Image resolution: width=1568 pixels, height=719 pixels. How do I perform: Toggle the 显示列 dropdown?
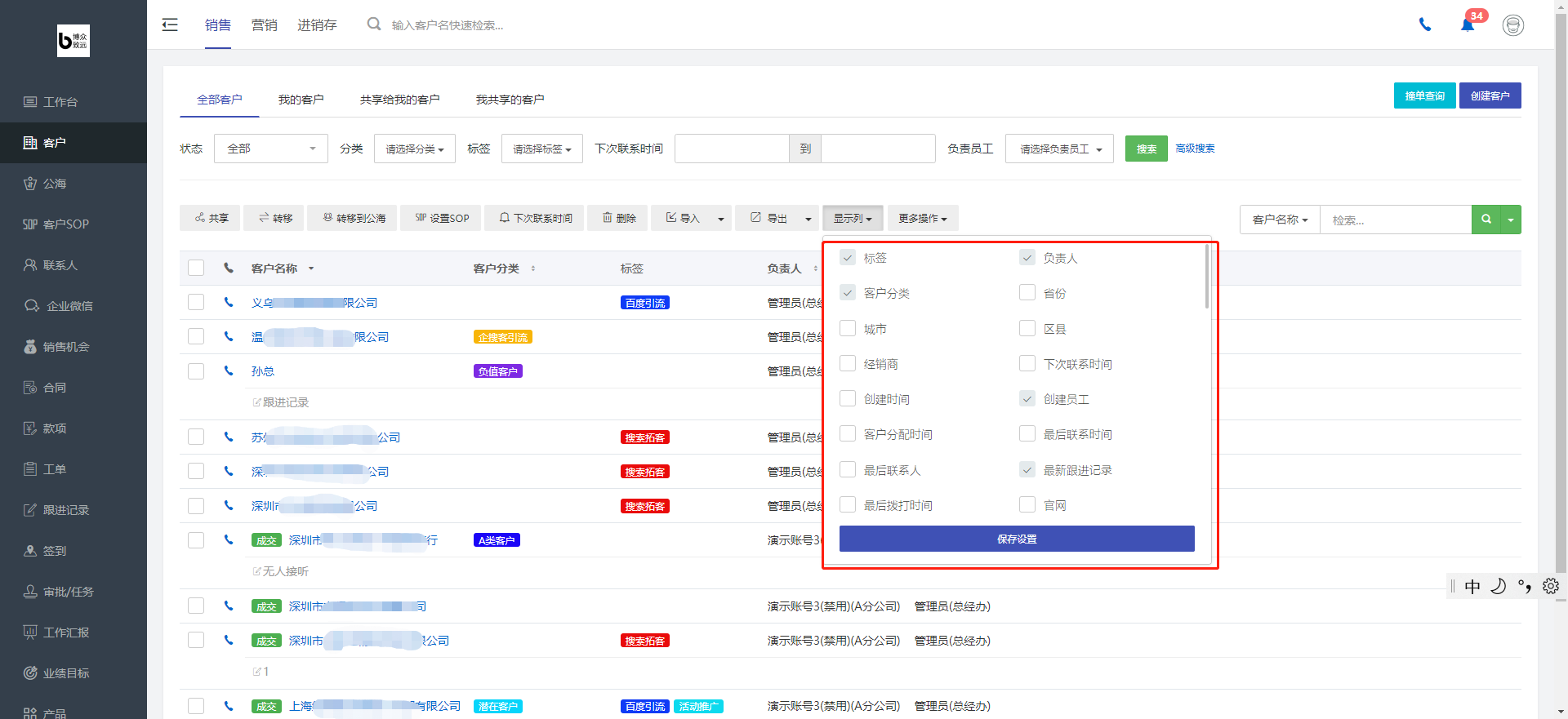(x=853, y=219)
